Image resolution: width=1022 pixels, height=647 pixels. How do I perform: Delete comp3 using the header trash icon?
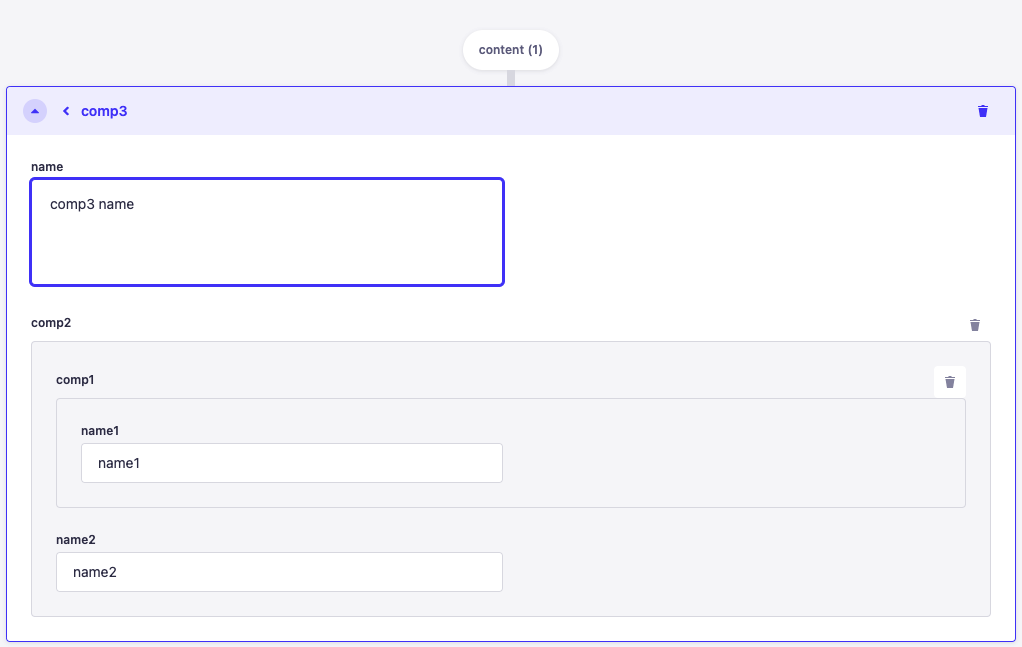(982, 111)
